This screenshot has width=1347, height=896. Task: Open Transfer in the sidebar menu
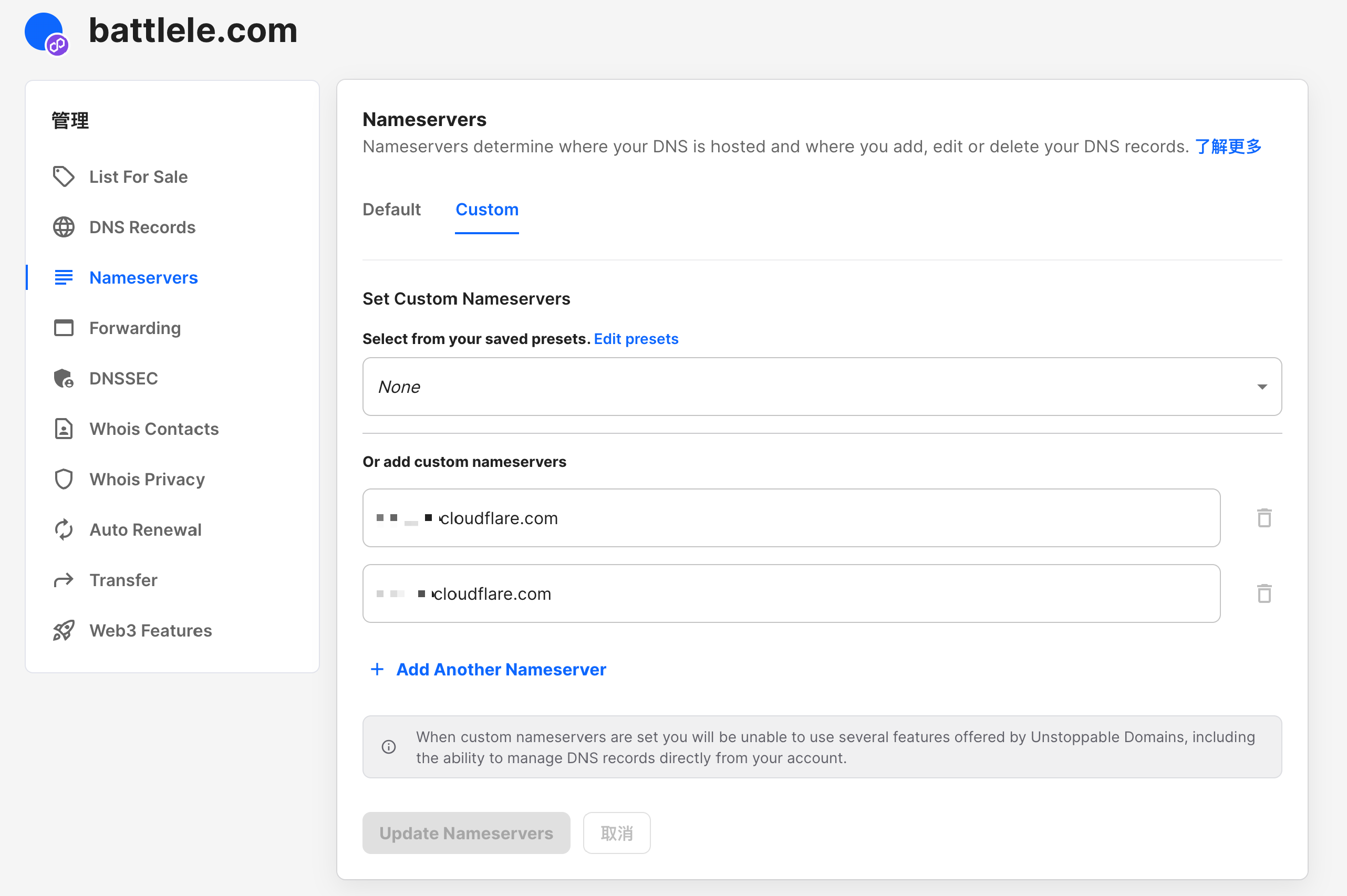tap(123, 580)
